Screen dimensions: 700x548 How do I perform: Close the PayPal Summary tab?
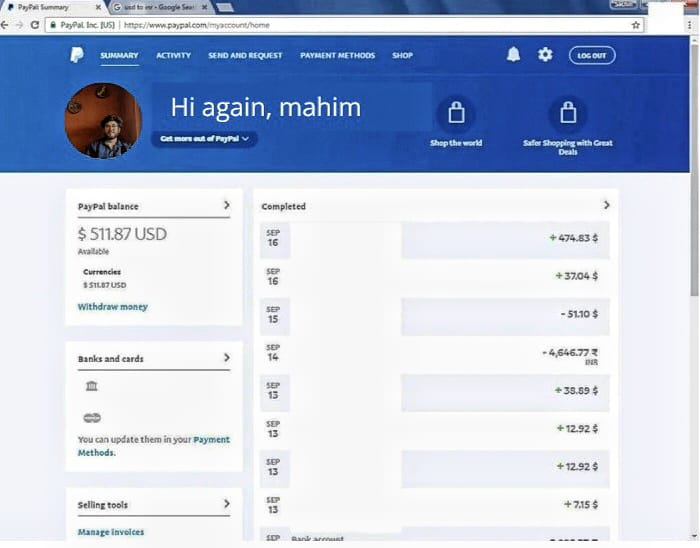[x=98, y=7]
